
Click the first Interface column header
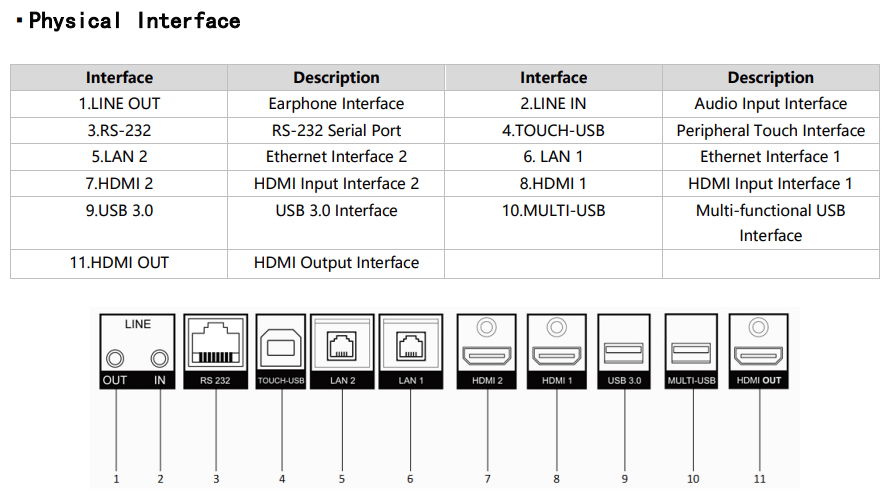pyautogui.click(x=119, y=77)
